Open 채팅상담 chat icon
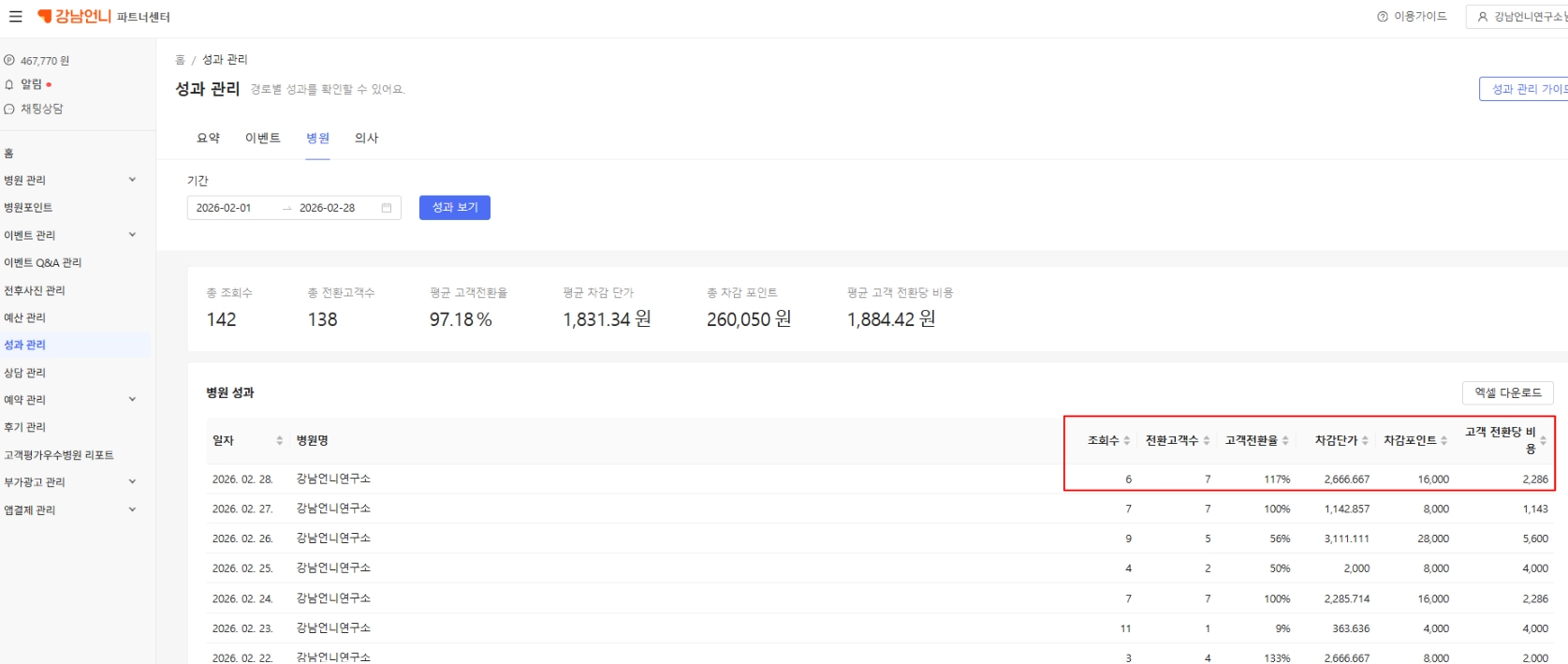Screen dimensions: 1568x664 9,109
